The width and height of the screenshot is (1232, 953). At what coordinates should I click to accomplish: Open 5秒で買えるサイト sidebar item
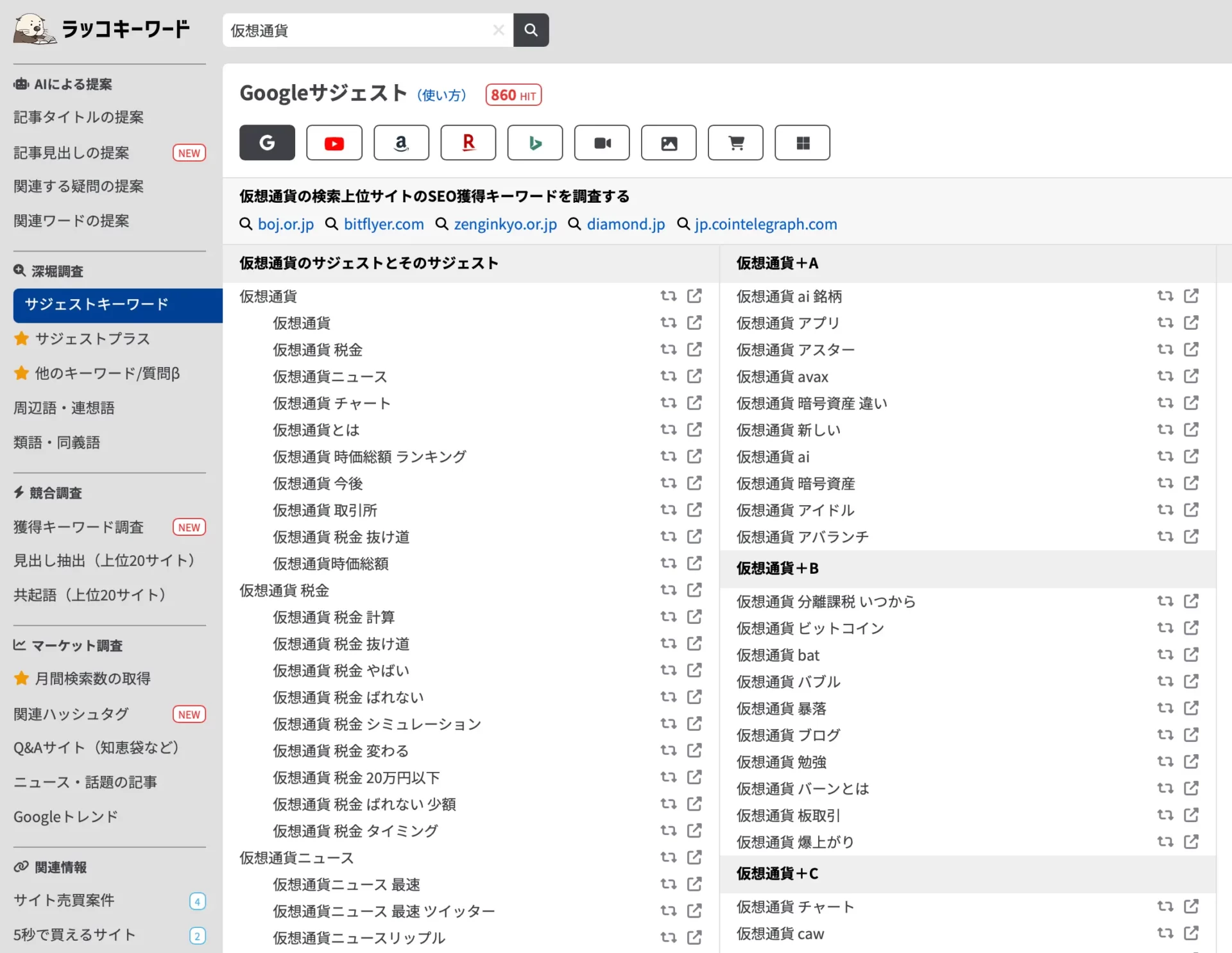pos(74,936)
